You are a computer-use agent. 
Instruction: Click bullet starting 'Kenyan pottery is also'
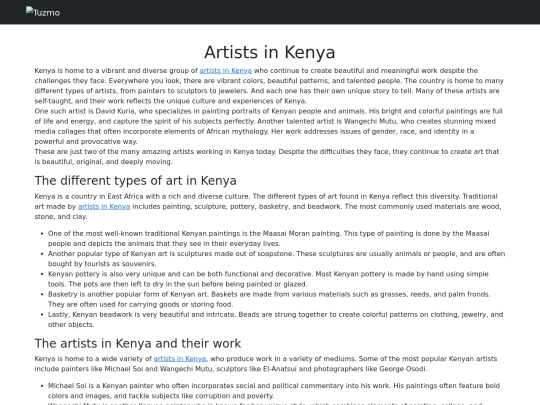click(x=268, y=279)
